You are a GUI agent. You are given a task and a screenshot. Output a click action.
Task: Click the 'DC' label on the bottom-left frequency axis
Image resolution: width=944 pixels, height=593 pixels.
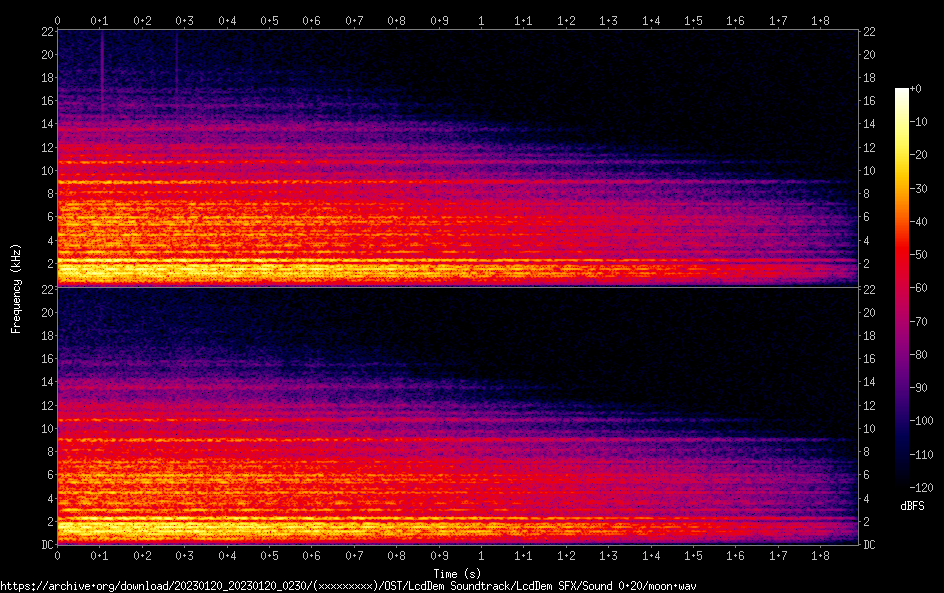tap(45, 545)
